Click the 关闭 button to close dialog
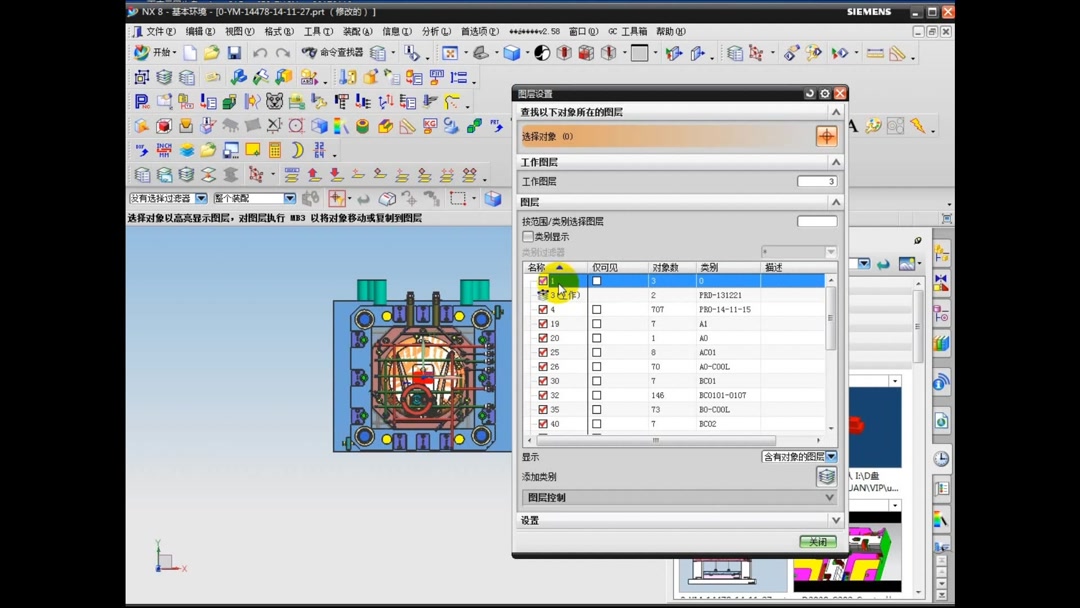 [x=816, y=541]
